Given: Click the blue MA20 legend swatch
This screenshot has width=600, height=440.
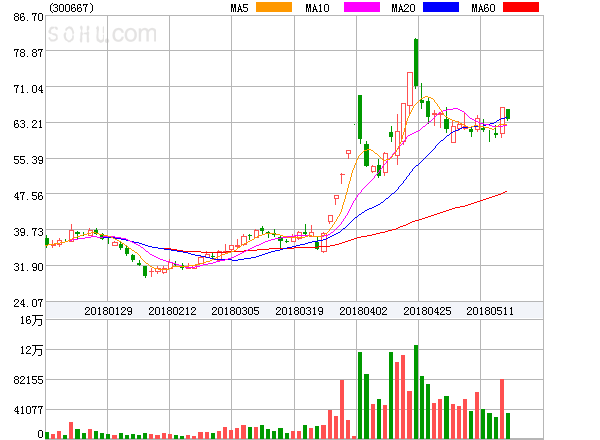Looking at the screenshot, I should point(441,7).
